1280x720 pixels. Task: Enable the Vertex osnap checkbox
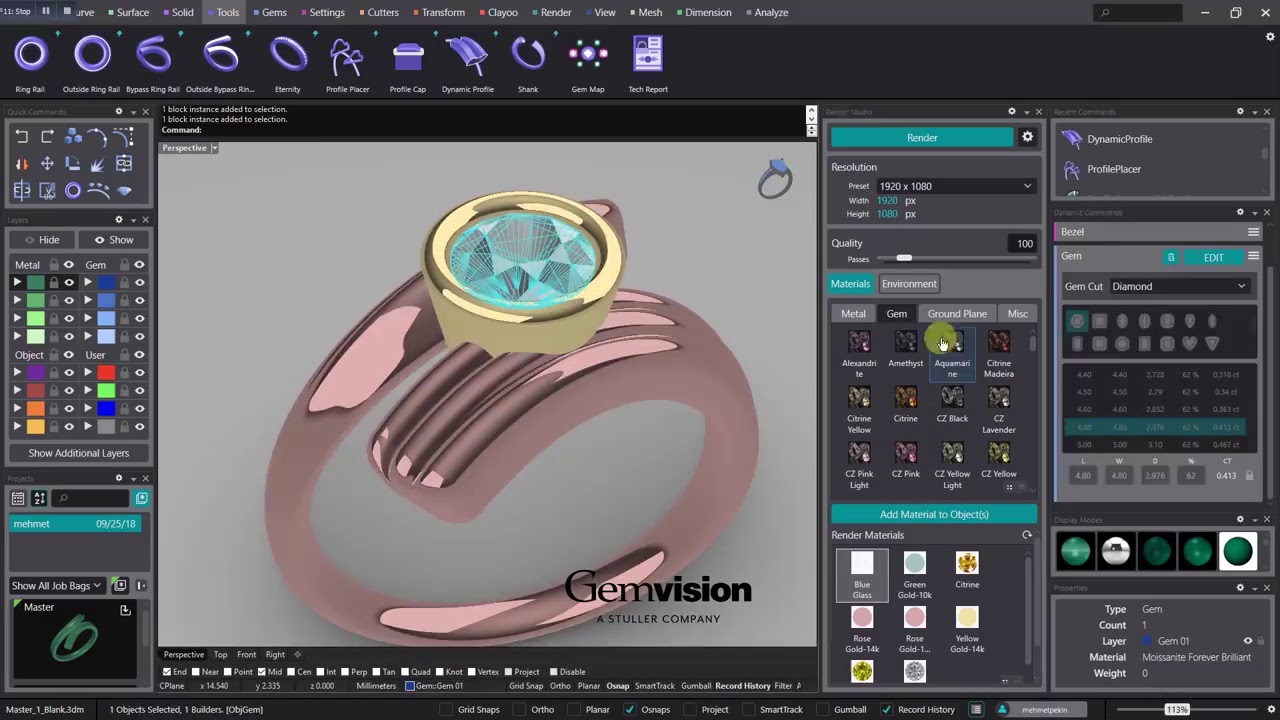point(474,672)
